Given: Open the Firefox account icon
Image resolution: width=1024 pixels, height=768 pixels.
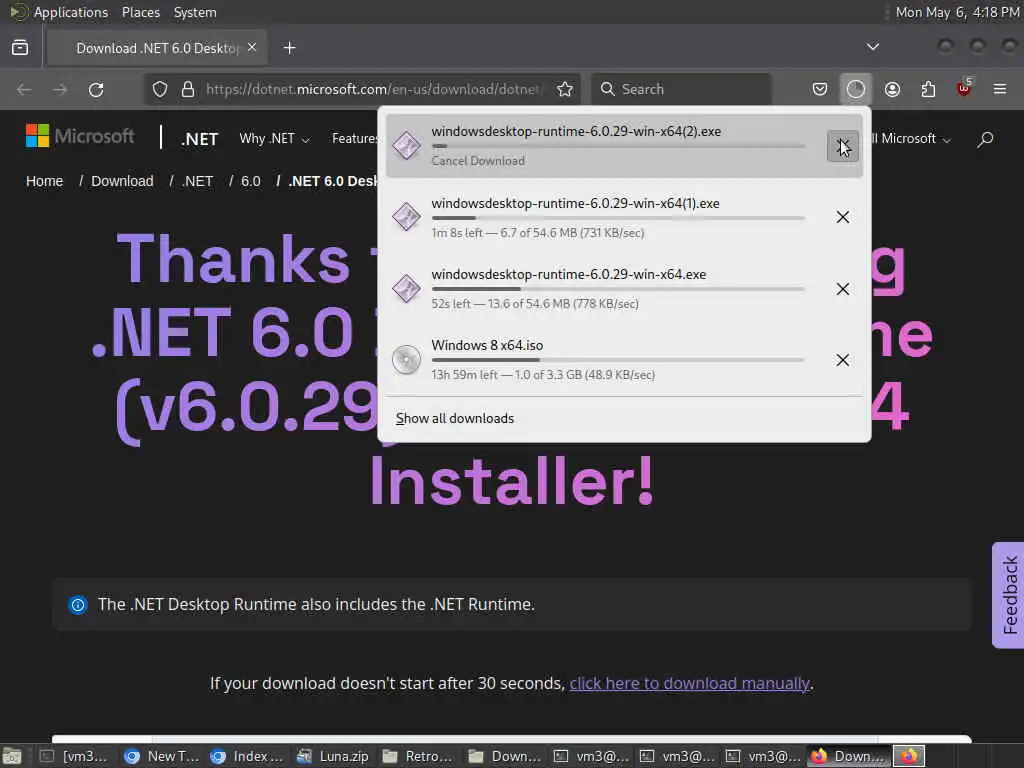Looking at the screenshot, I should click(892, 89).
